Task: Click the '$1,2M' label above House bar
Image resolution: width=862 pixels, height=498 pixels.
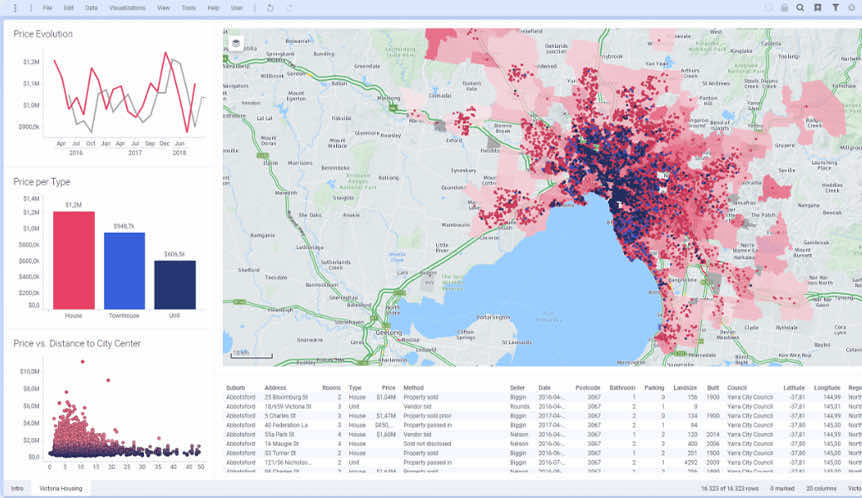Action: 74,205
